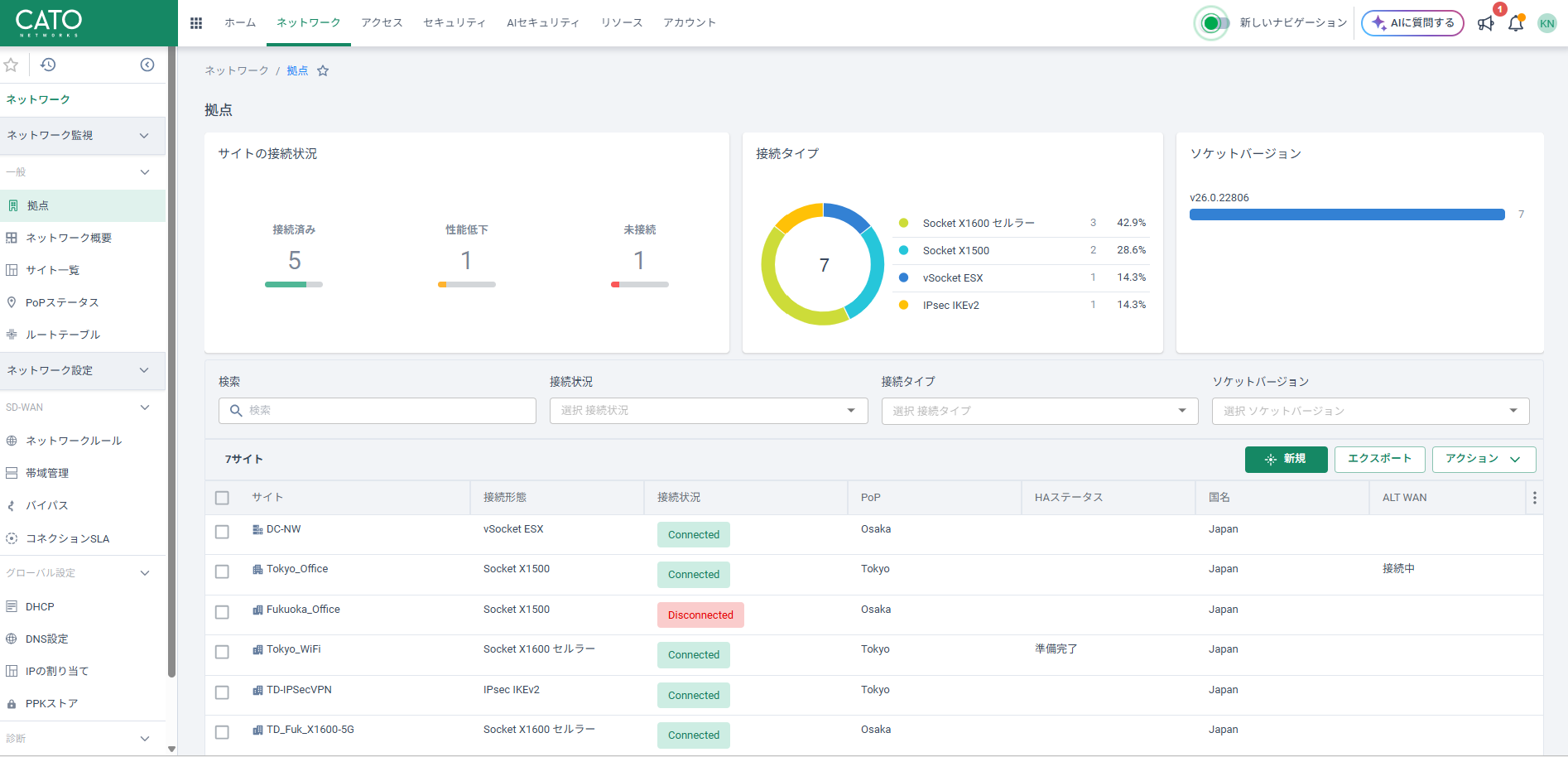Click the 接続状況 column header
This screenshot has height=757, width=1568.
(679, 498)
